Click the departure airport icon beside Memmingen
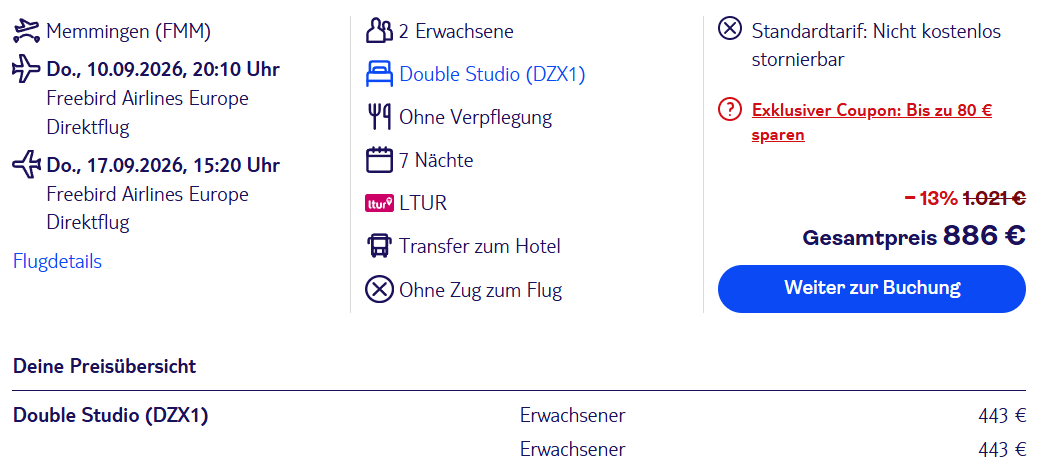The height and width of the screenshot is (466, 1041). pos(27,31)
